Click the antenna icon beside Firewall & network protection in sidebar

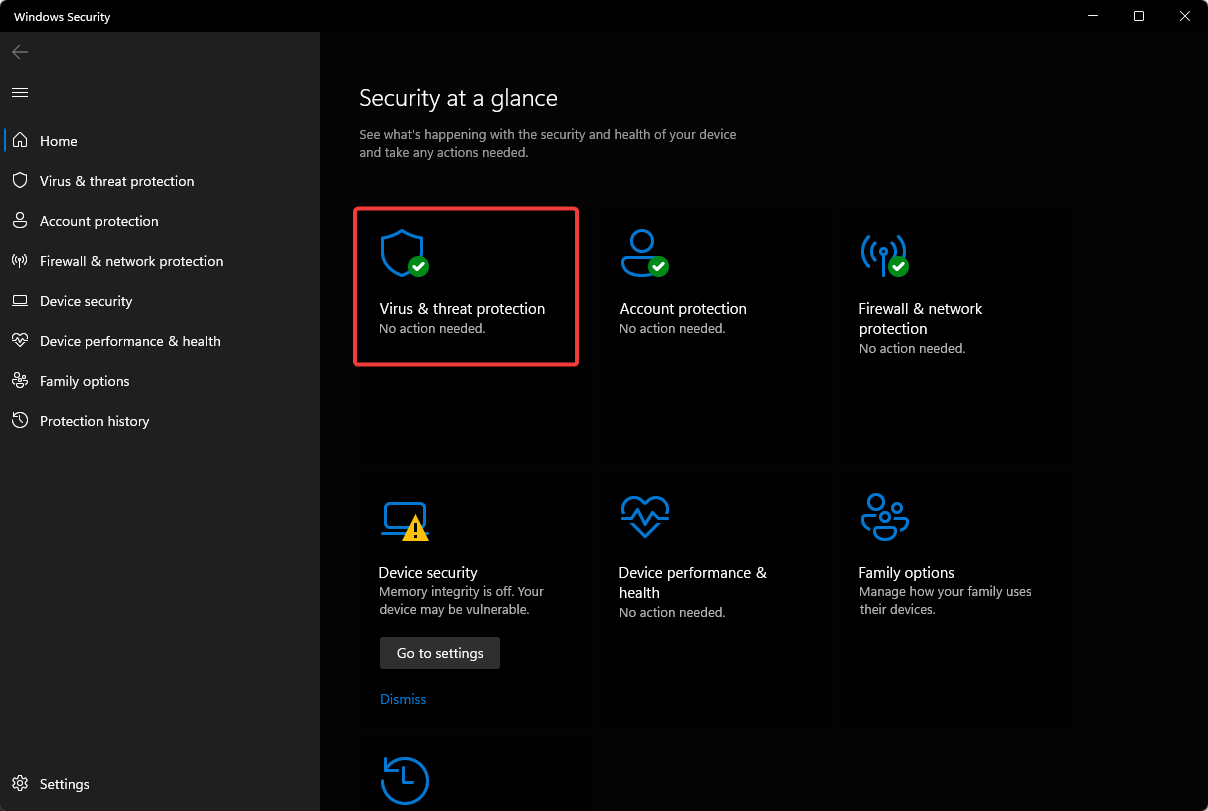point(20,261)
